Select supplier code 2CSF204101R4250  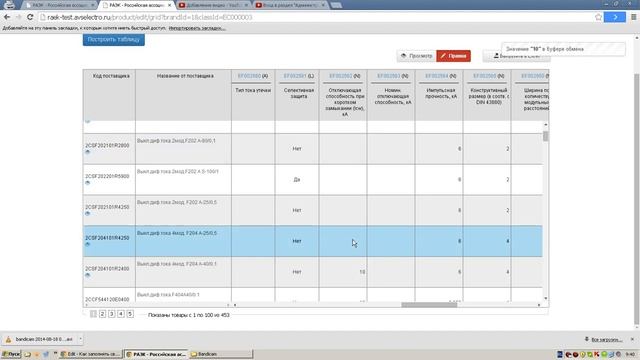(x=107, y=238)
